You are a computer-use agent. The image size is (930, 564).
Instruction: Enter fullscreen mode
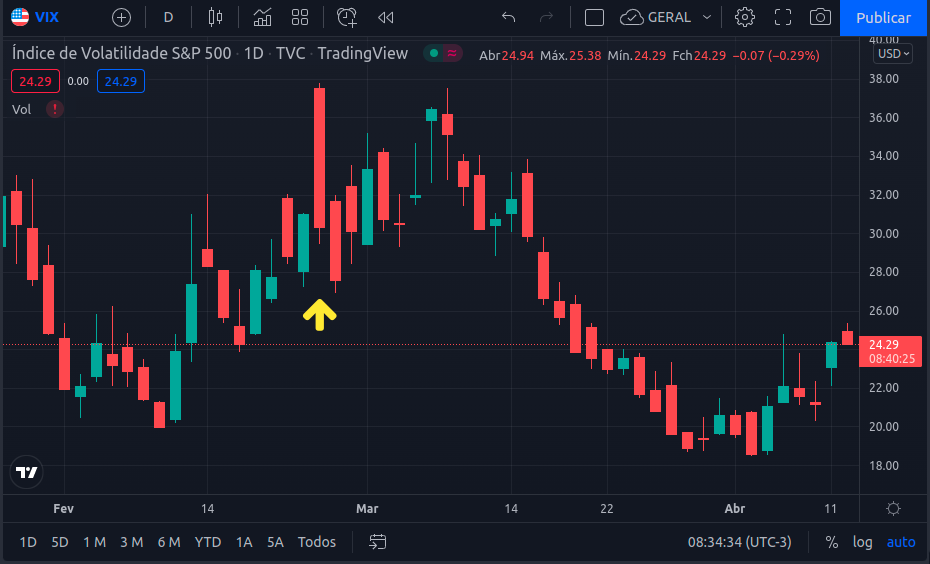(x=783, y=18)
